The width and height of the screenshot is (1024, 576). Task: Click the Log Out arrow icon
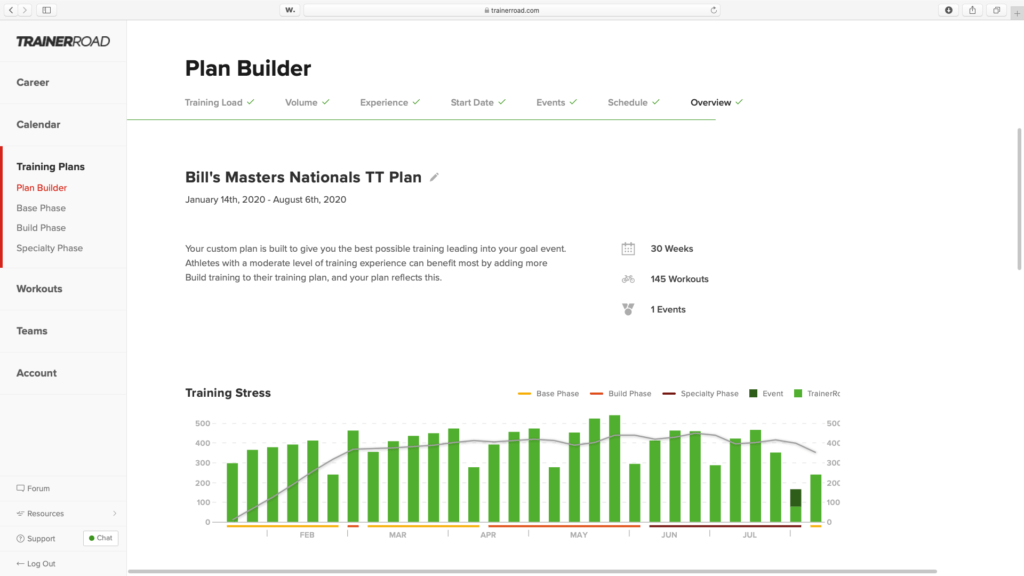pyautogui.click(x=20, y=564)
